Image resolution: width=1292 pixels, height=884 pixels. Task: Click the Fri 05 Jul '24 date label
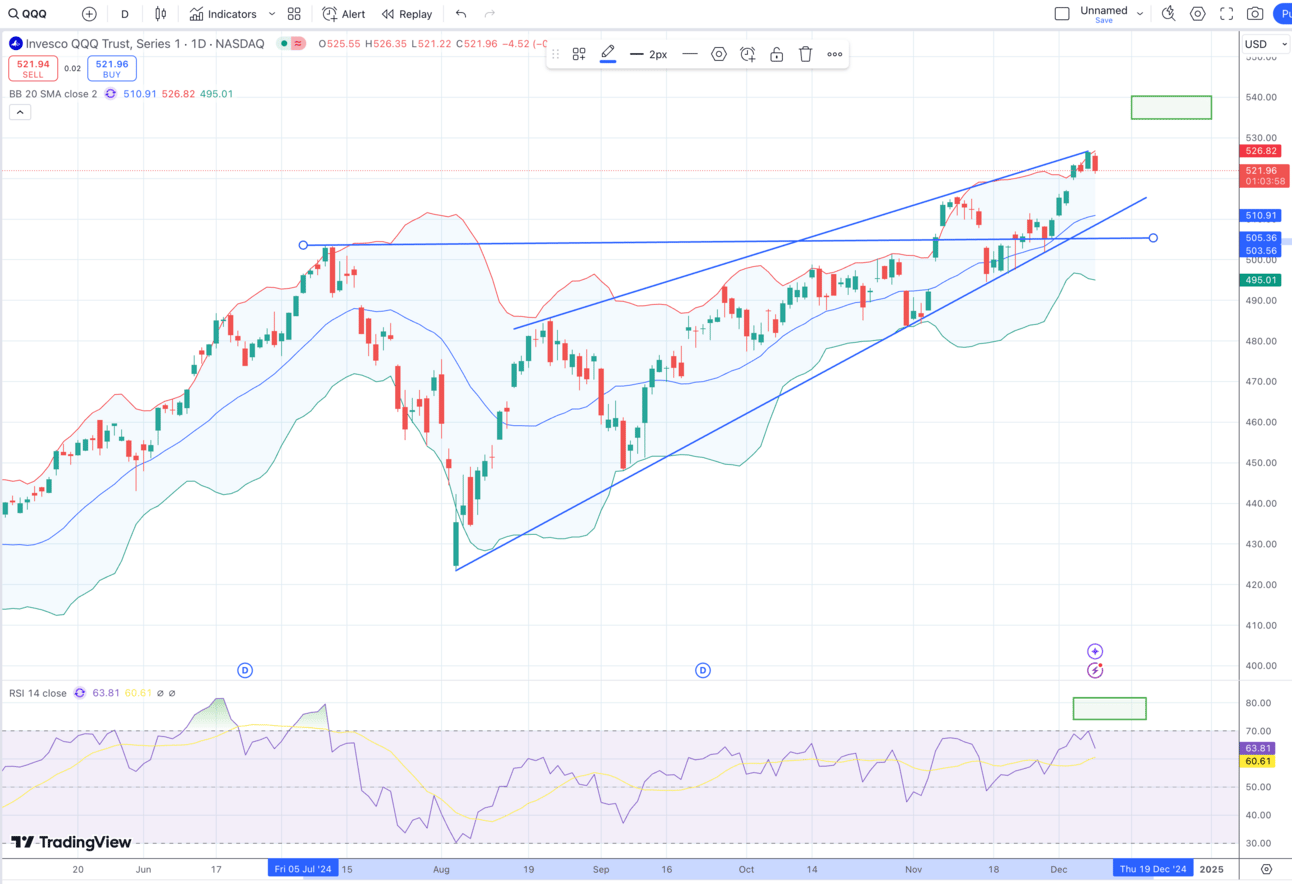click(x=303, y=869)
